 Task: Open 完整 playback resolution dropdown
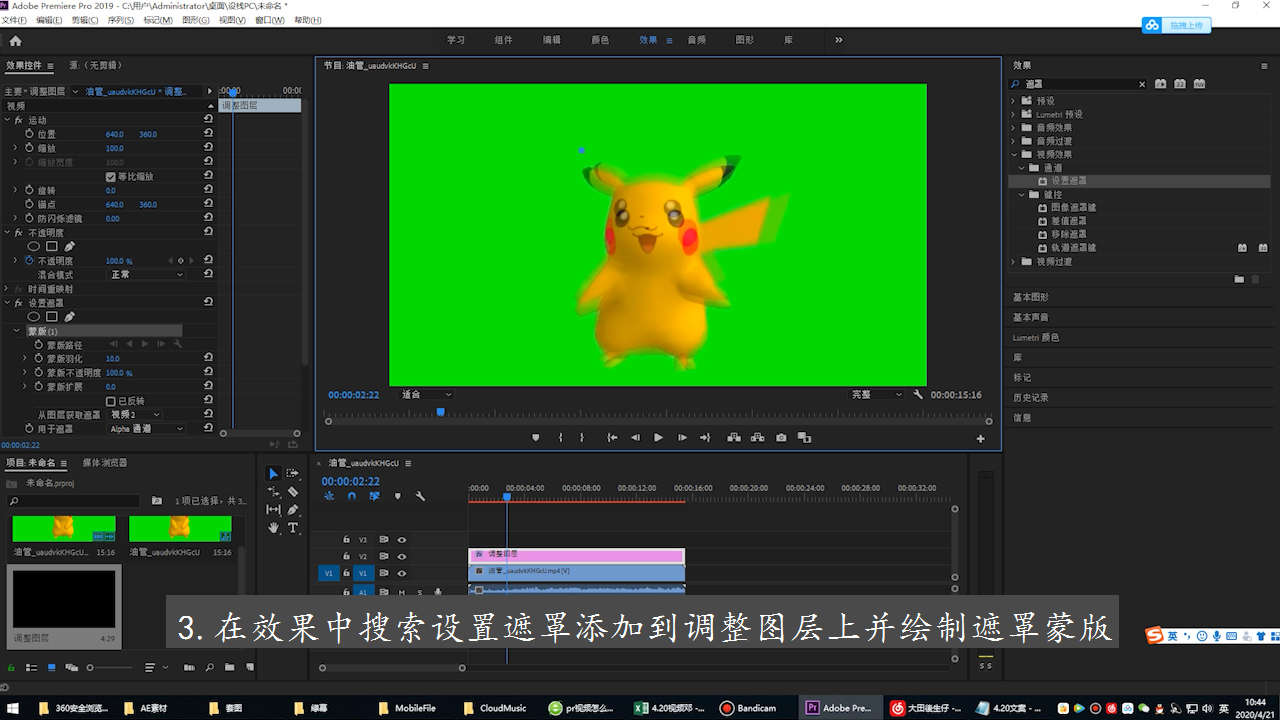click(x=876, y=395)
